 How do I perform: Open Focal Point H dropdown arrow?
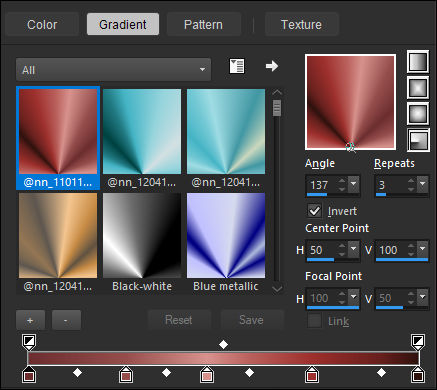pos(354,298)
